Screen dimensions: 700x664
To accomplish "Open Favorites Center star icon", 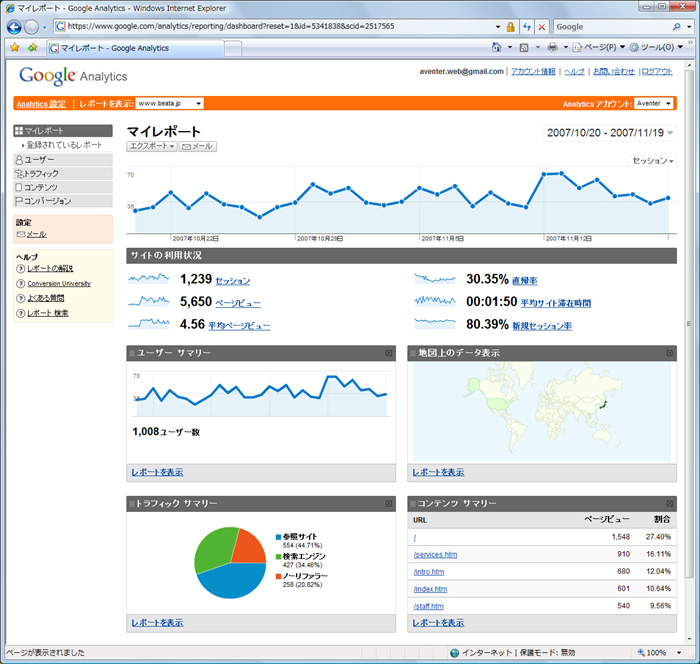I will (x=15, y=47).
